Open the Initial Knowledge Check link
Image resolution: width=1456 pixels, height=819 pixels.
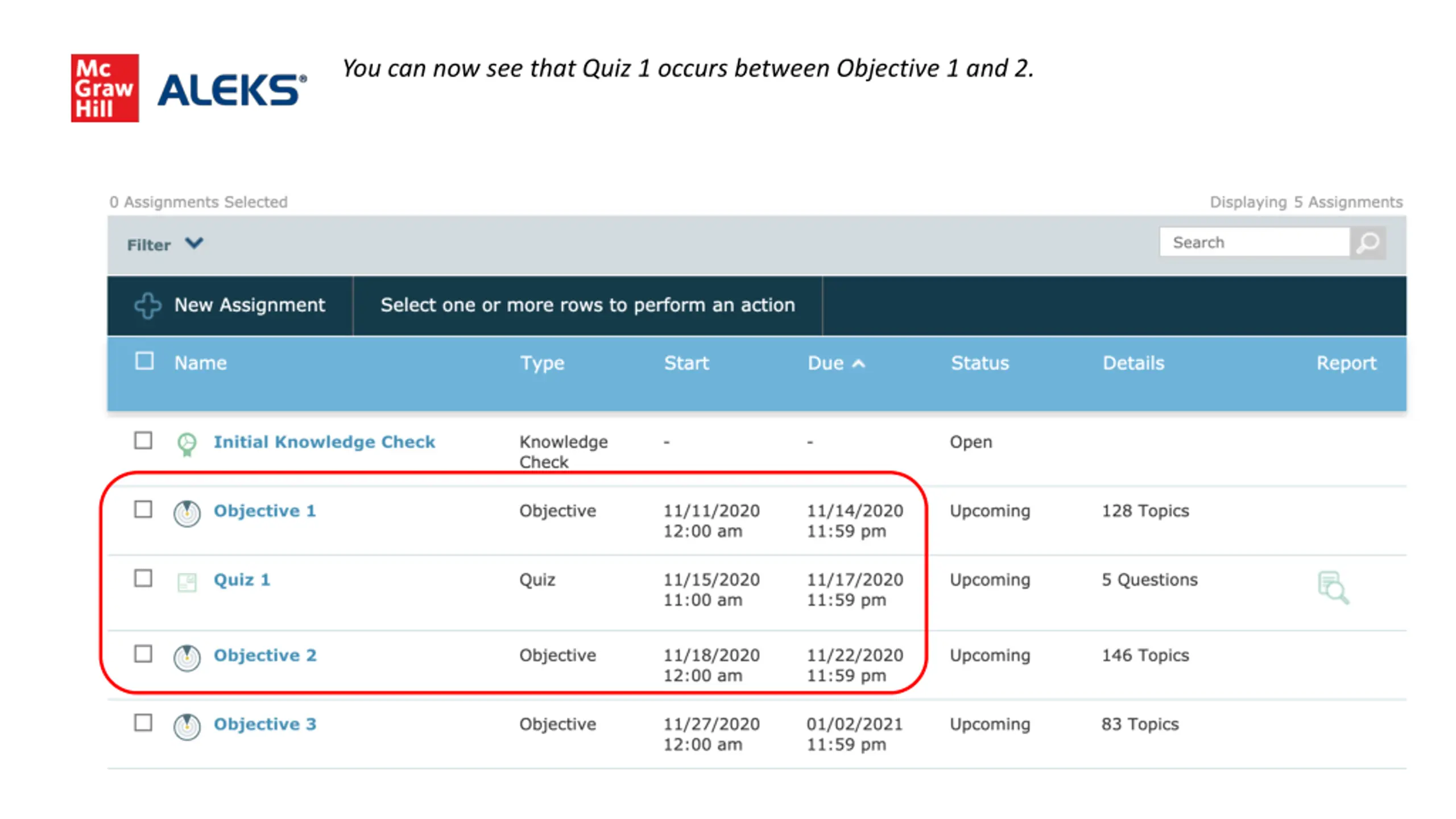point(324,442)
